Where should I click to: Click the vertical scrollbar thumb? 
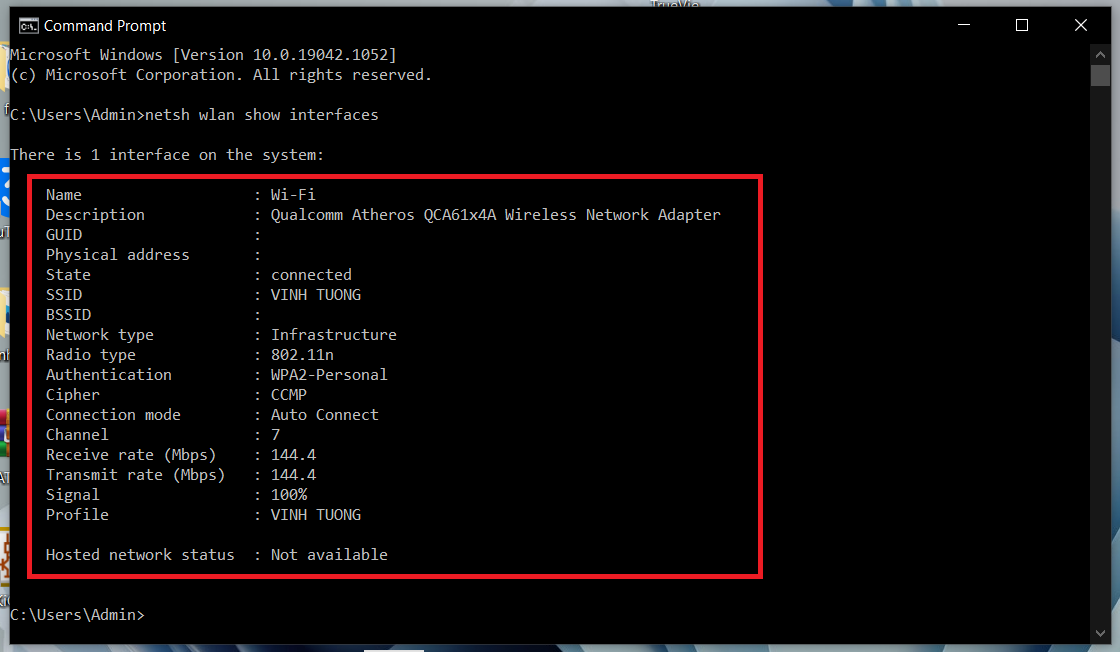point(1100,75)
